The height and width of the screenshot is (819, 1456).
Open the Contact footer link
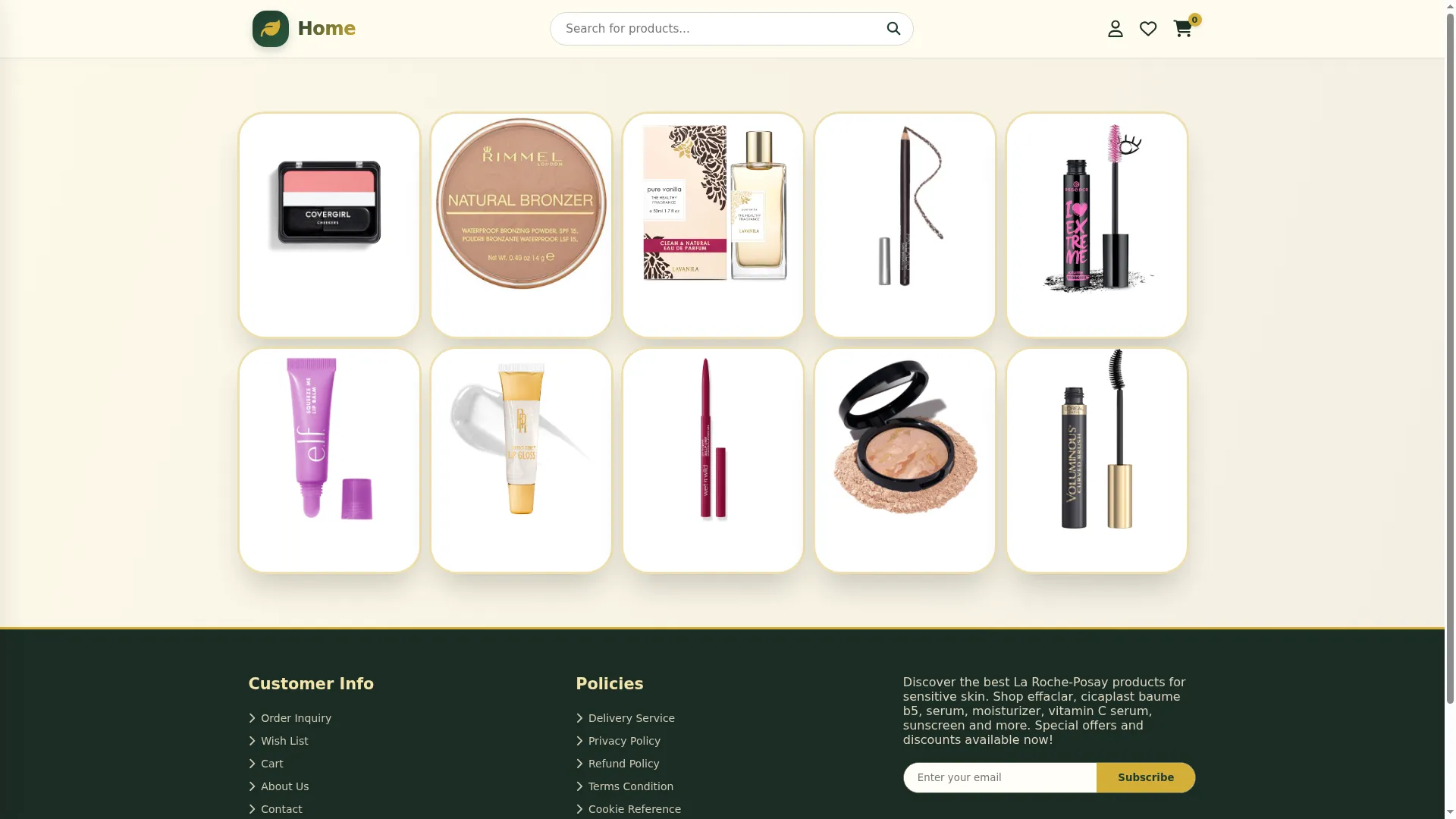tap(281, 809)
